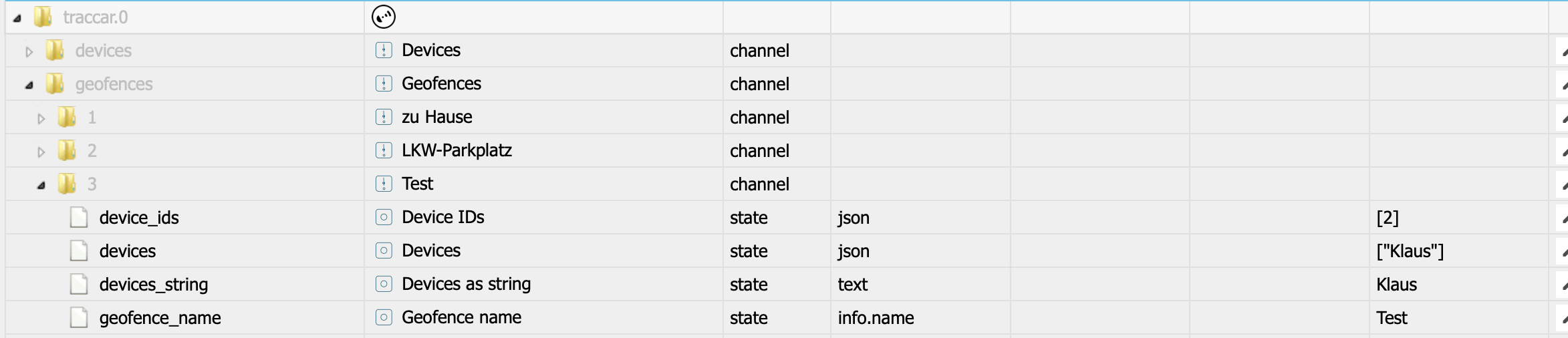Collapse the geofences folder
Viewport: 1568px width, 338px height.
[x=29, y=85]
